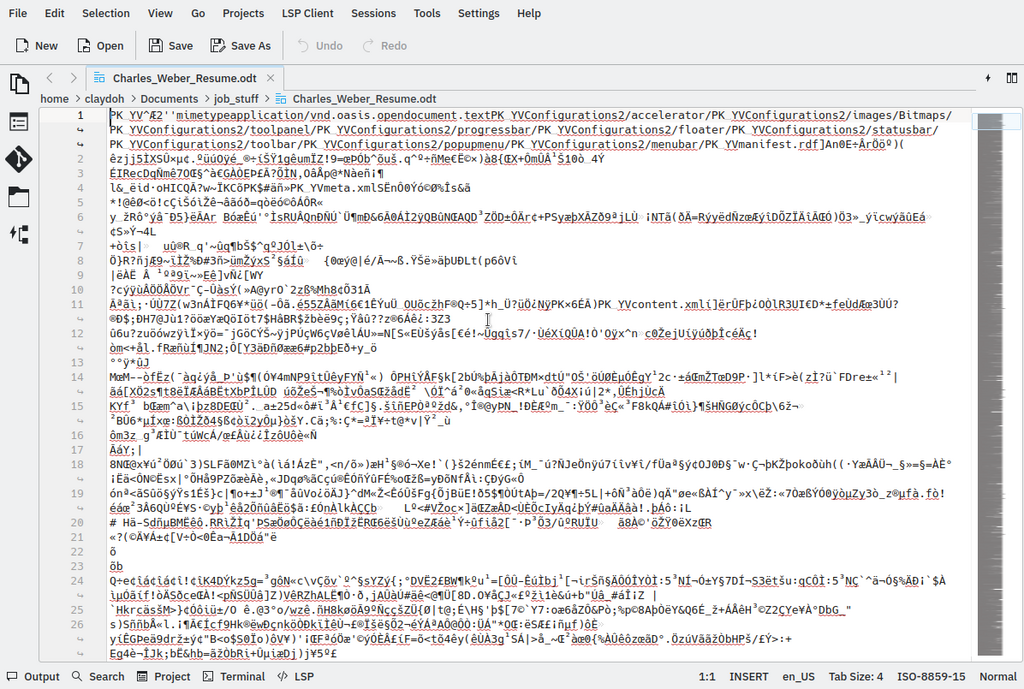Open the Git sidebar panel
The image size is (1024, 689).
(19, 159)
